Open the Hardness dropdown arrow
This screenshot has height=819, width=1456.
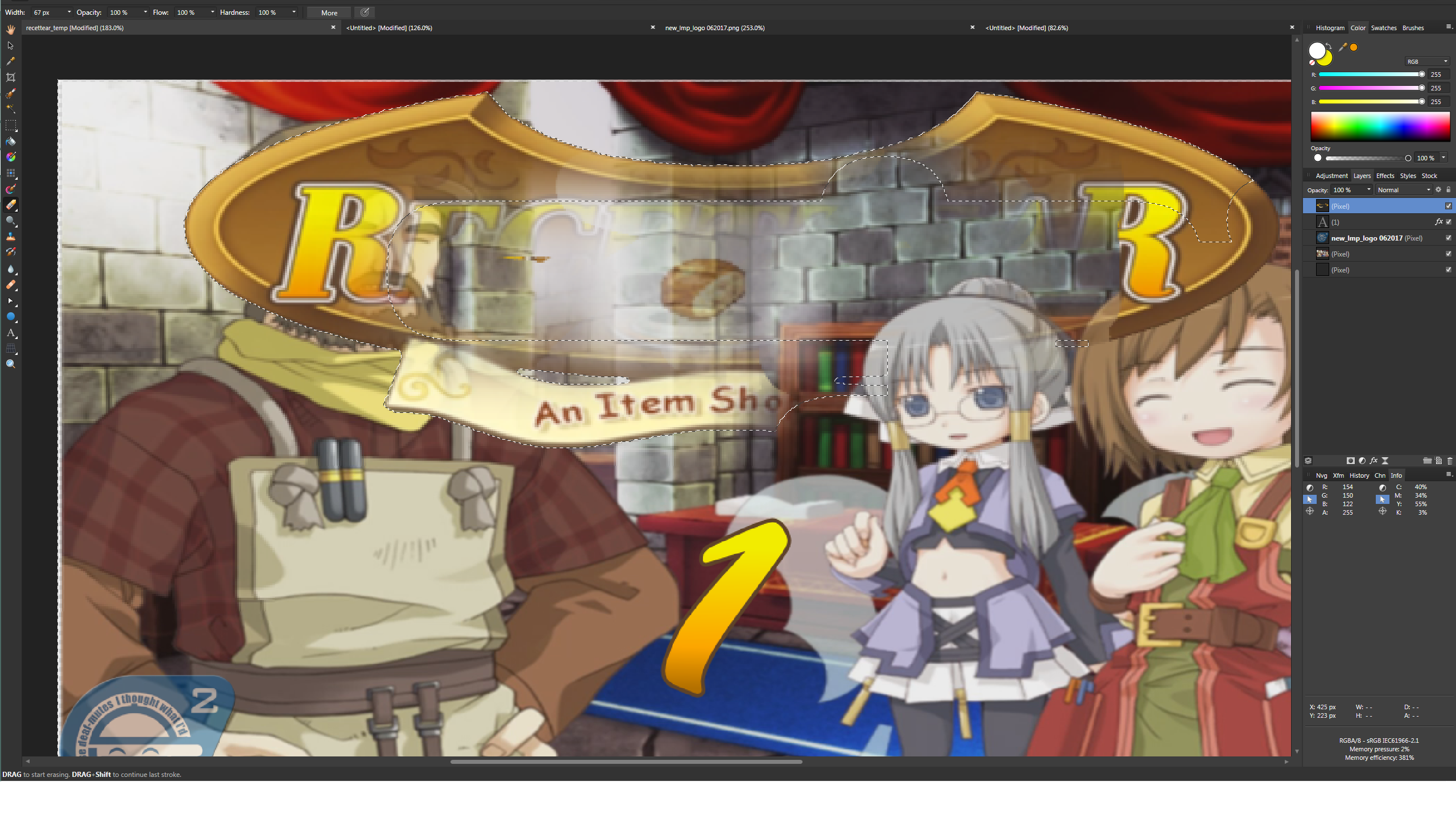(x=294, y=13)
